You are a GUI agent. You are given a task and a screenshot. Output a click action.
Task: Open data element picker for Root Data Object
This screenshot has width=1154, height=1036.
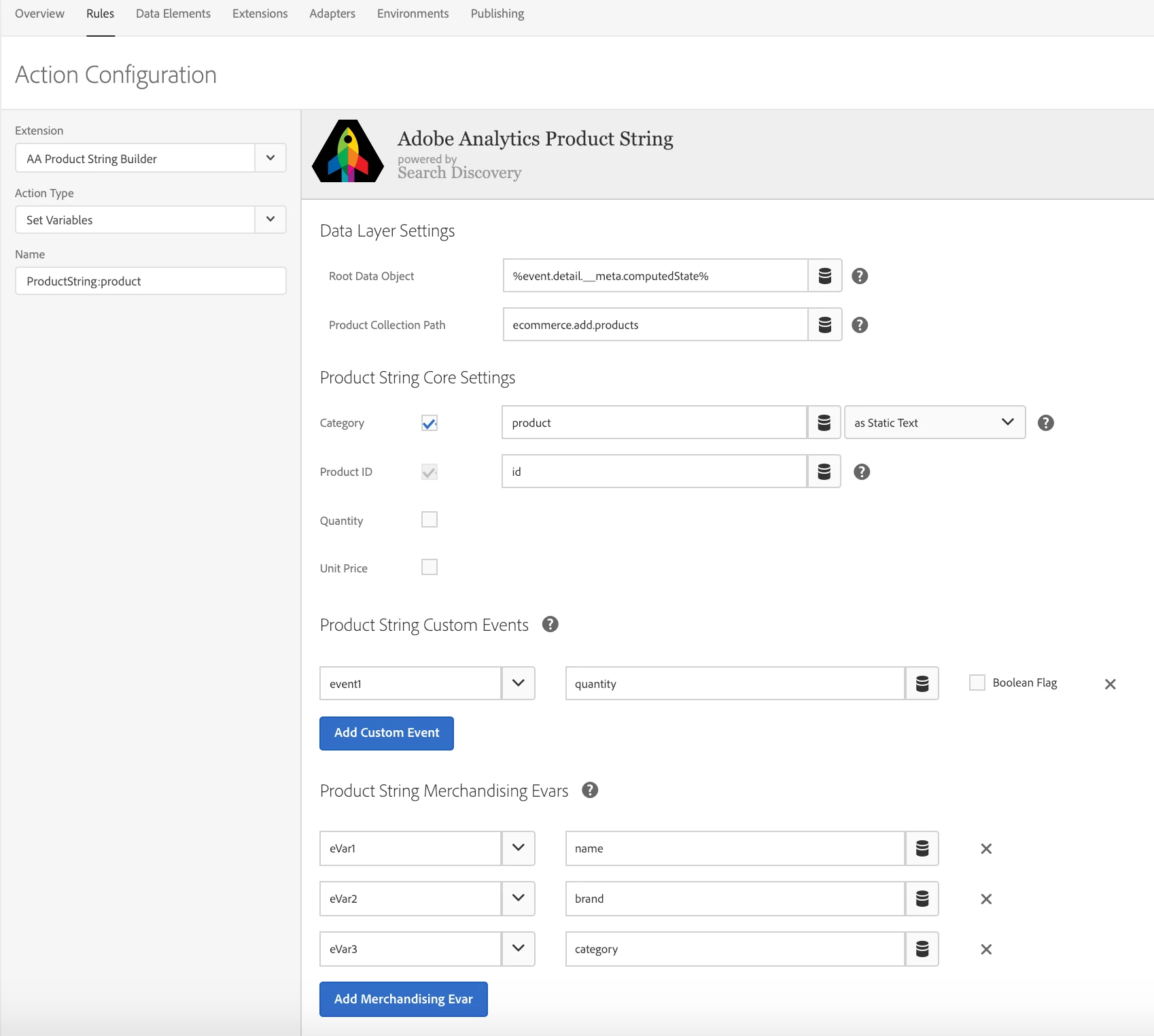825,276
